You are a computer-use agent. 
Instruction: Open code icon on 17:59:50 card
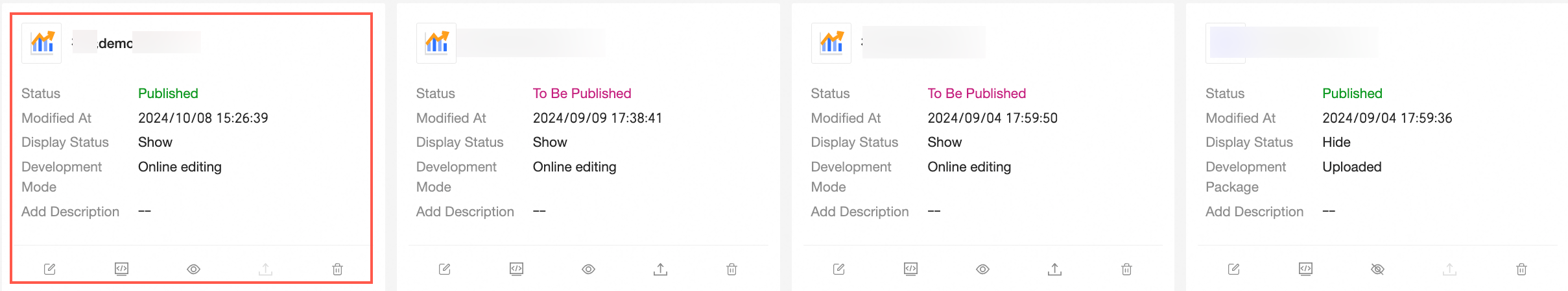pos(910,269)
